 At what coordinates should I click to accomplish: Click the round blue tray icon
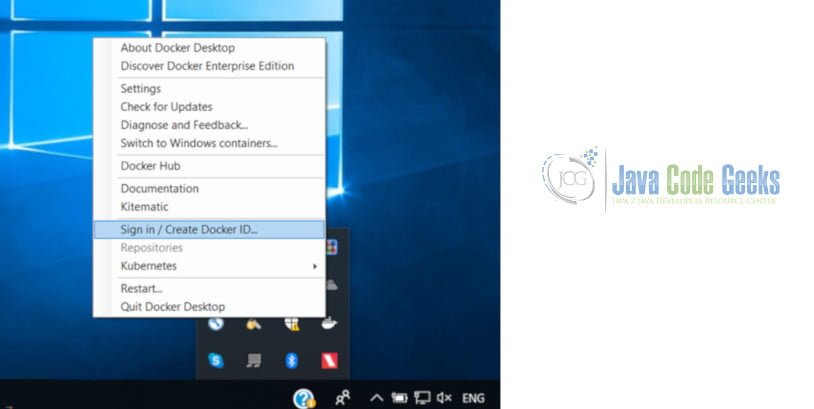pos(216,324)
